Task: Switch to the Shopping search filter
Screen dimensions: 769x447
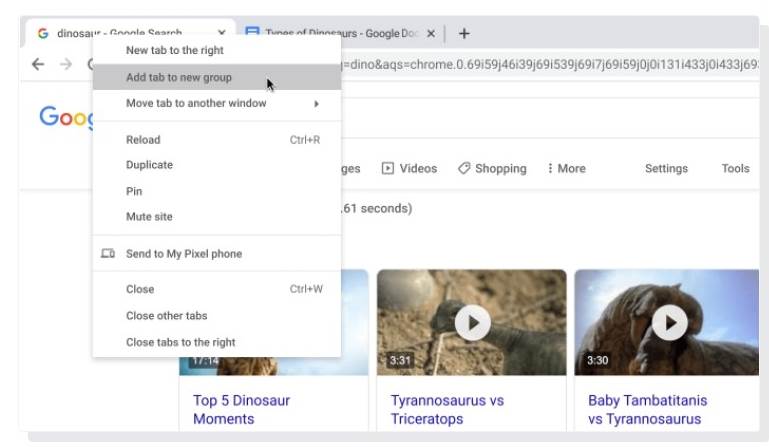Action: pos(492,169)
